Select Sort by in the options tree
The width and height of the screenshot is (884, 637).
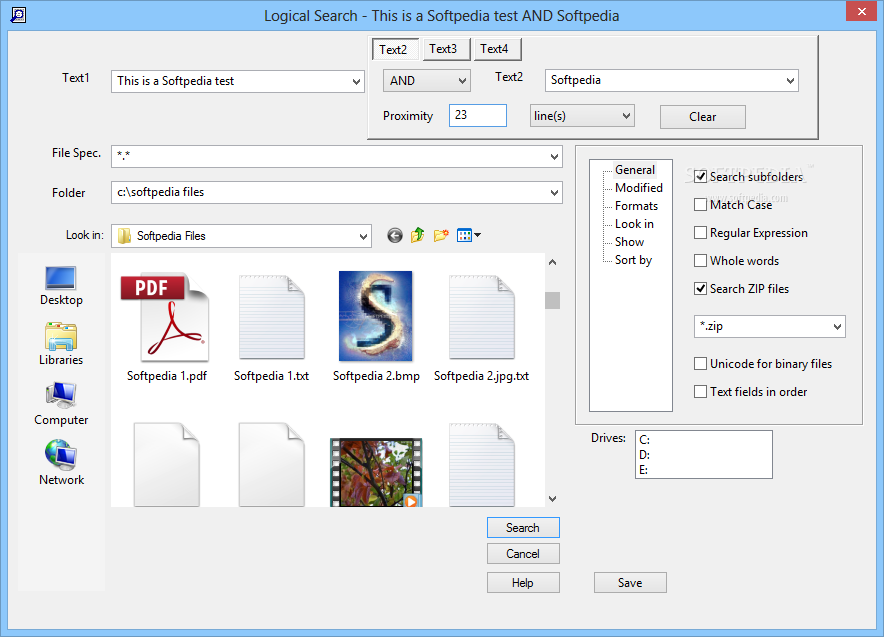point(633,260)
